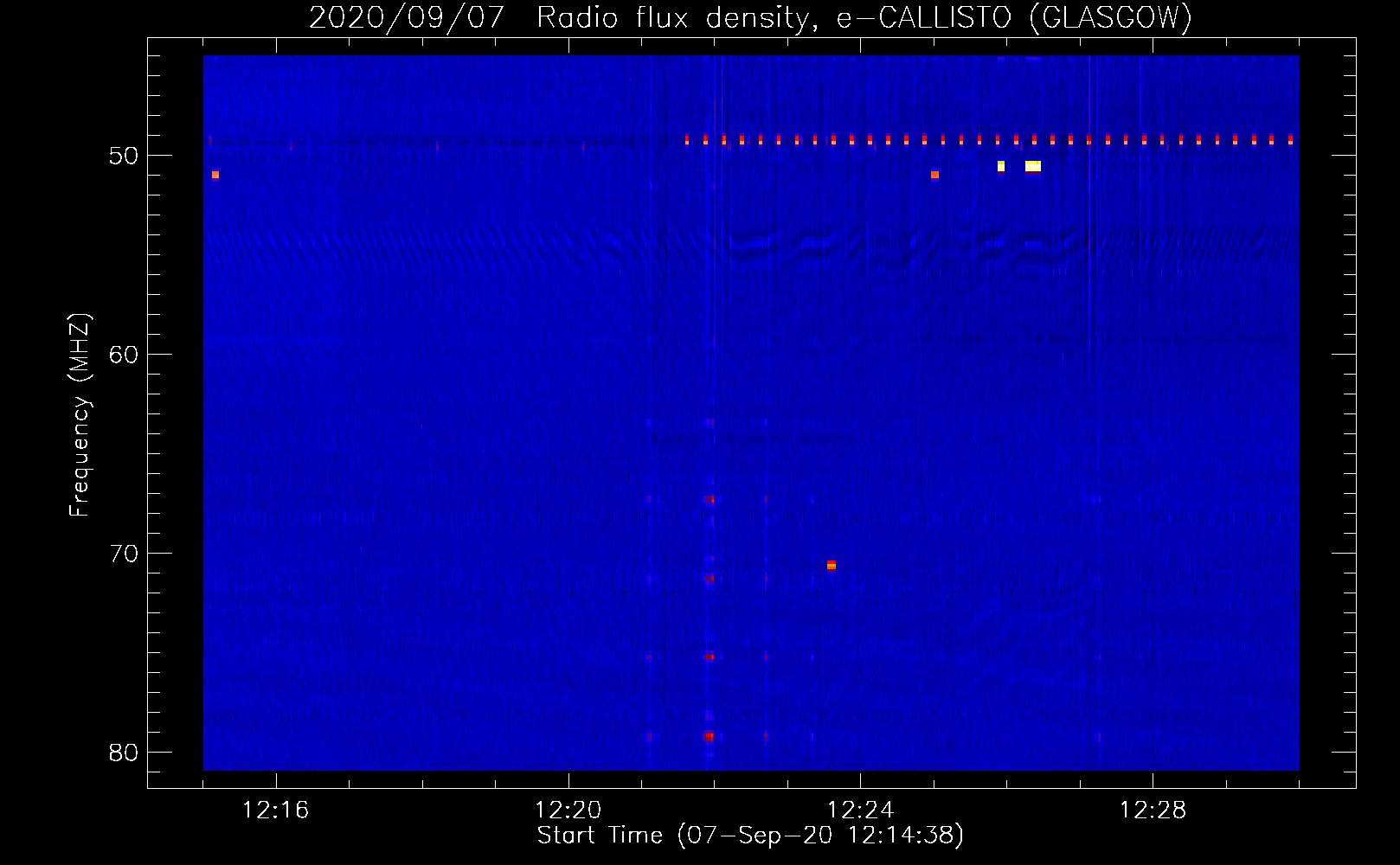Click the 12:24 time tick label
This screenshot has height=865, width=1400.
861,811
